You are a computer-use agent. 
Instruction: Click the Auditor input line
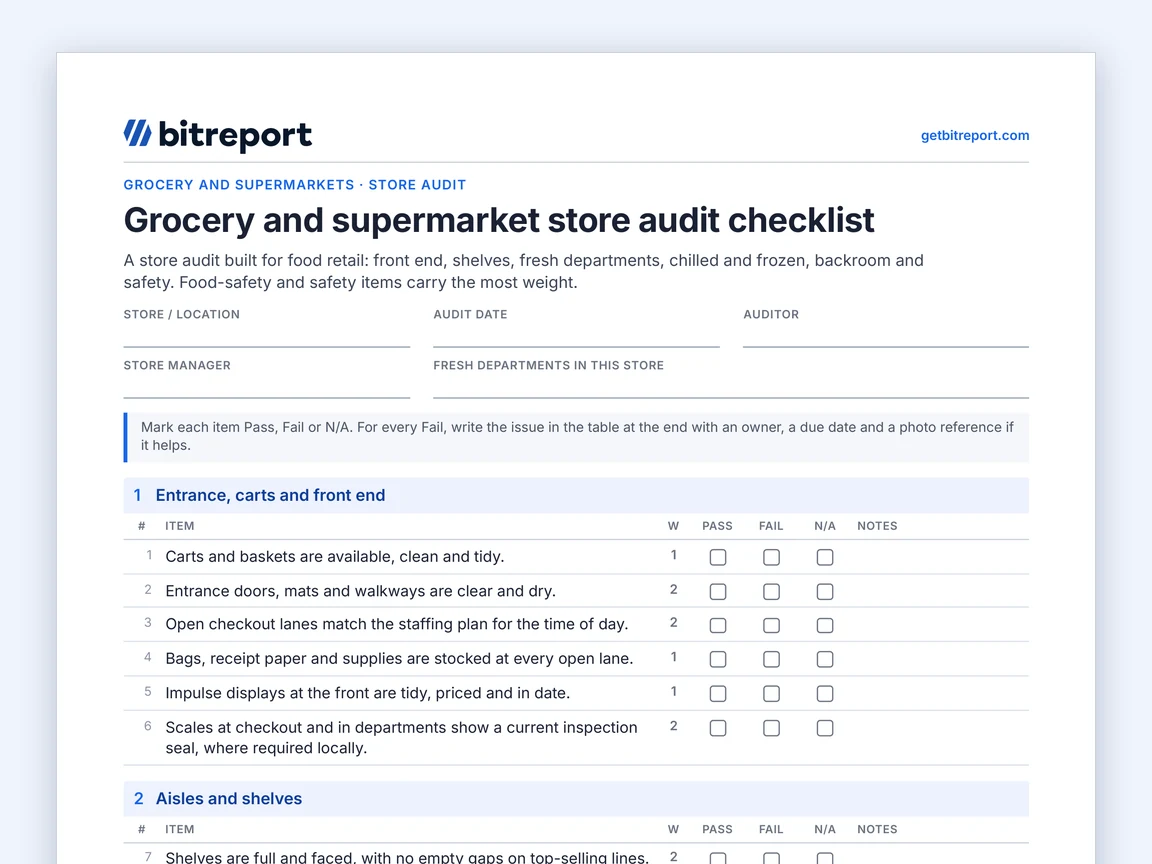[x=886, y=336]
